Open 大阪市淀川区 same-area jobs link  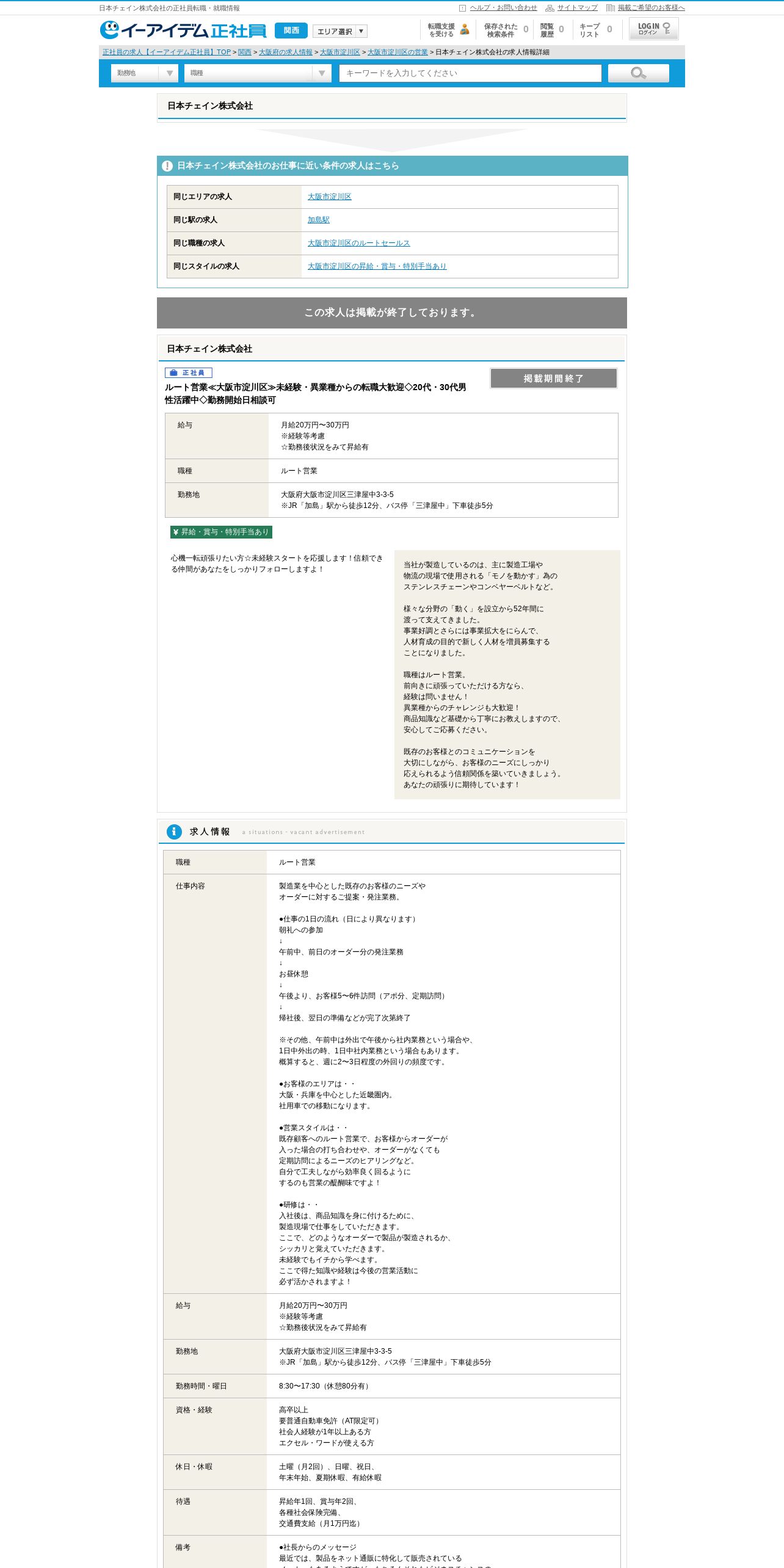coord(329,197)
